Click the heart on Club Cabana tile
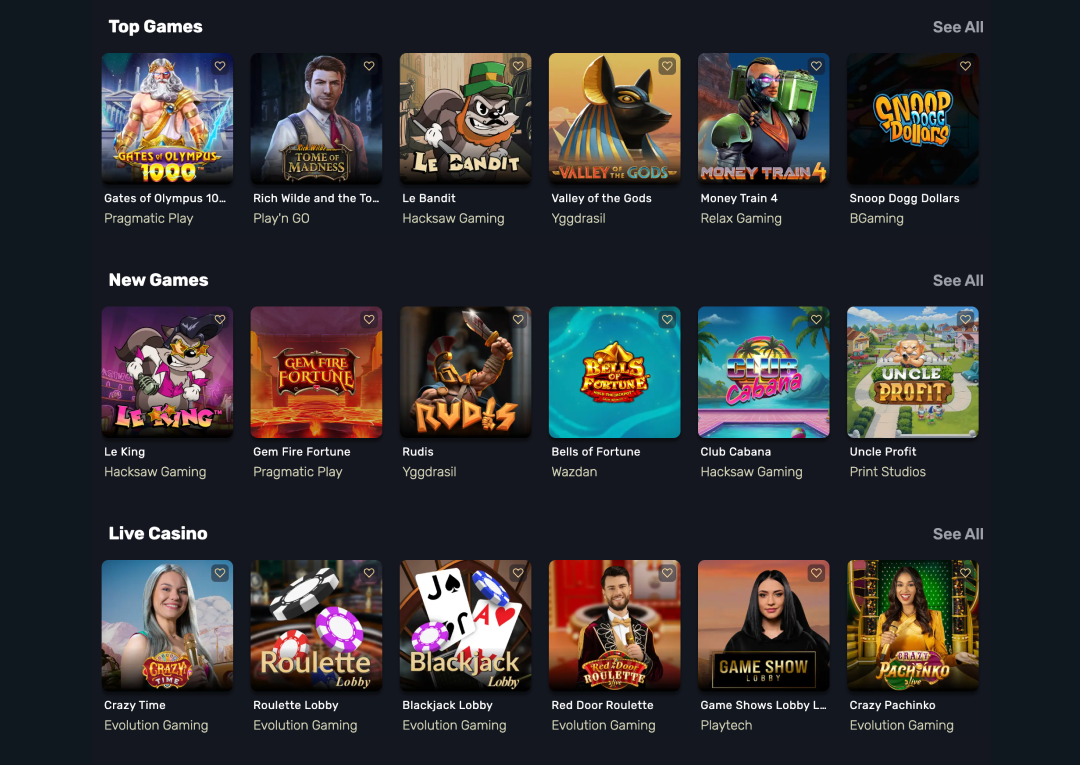Image resolution: width=1080 pixels, height=765 pixels. coord(816,319)
